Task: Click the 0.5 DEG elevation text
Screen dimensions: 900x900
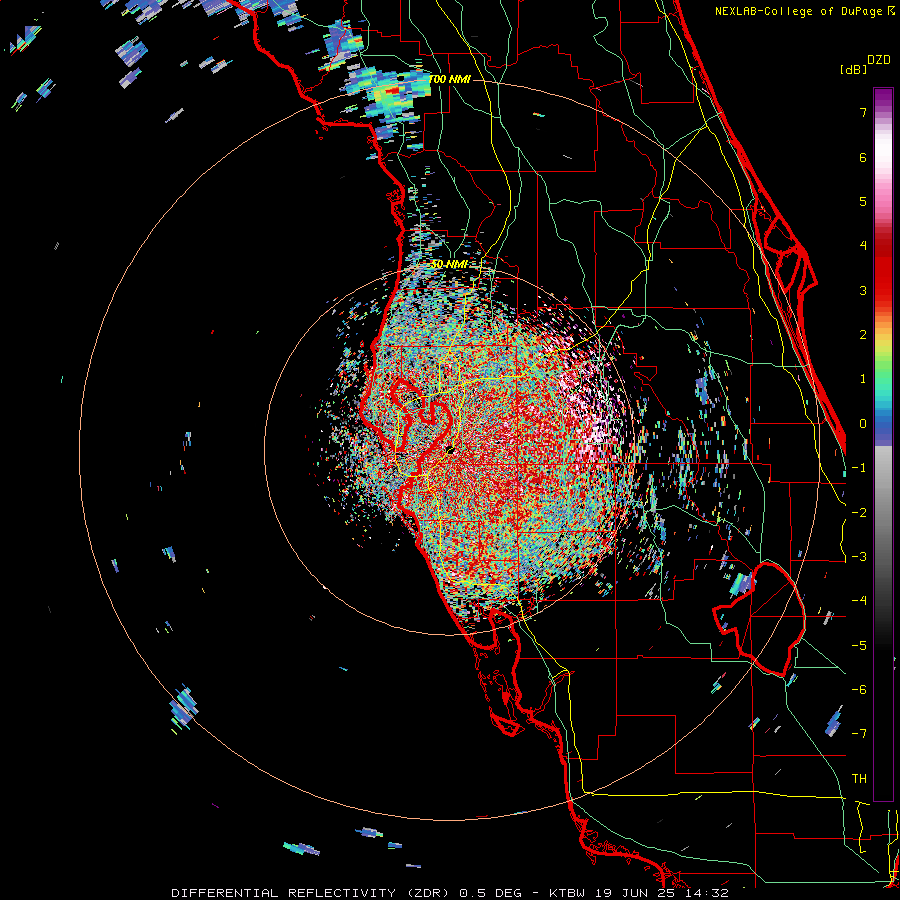Action: tap(490, 893)
